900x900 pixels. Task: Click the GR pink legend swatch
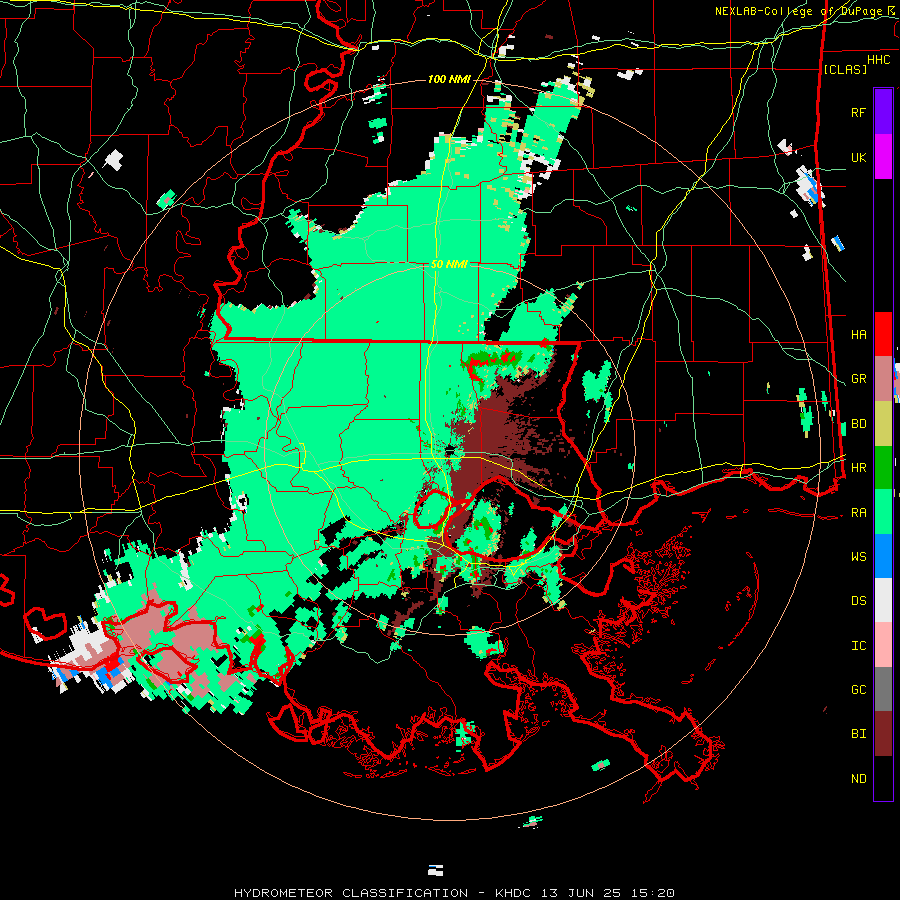(x=883, y=378)
